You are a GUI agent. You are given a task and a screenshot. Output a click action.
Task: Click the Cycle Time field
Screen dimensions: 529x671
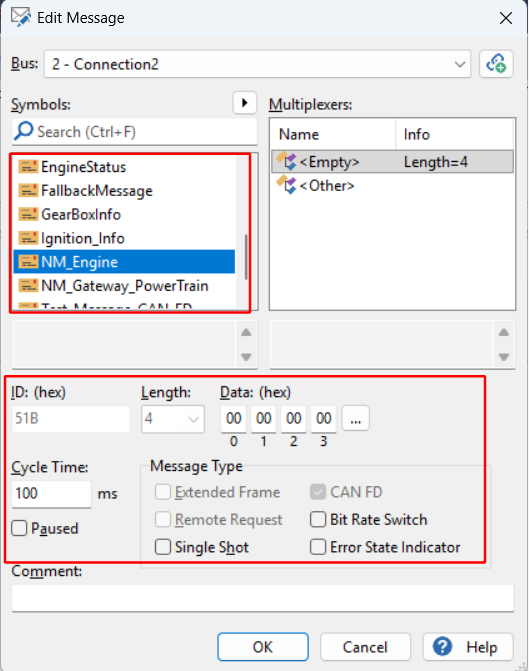pyautogui.click(x=51, y=493)
